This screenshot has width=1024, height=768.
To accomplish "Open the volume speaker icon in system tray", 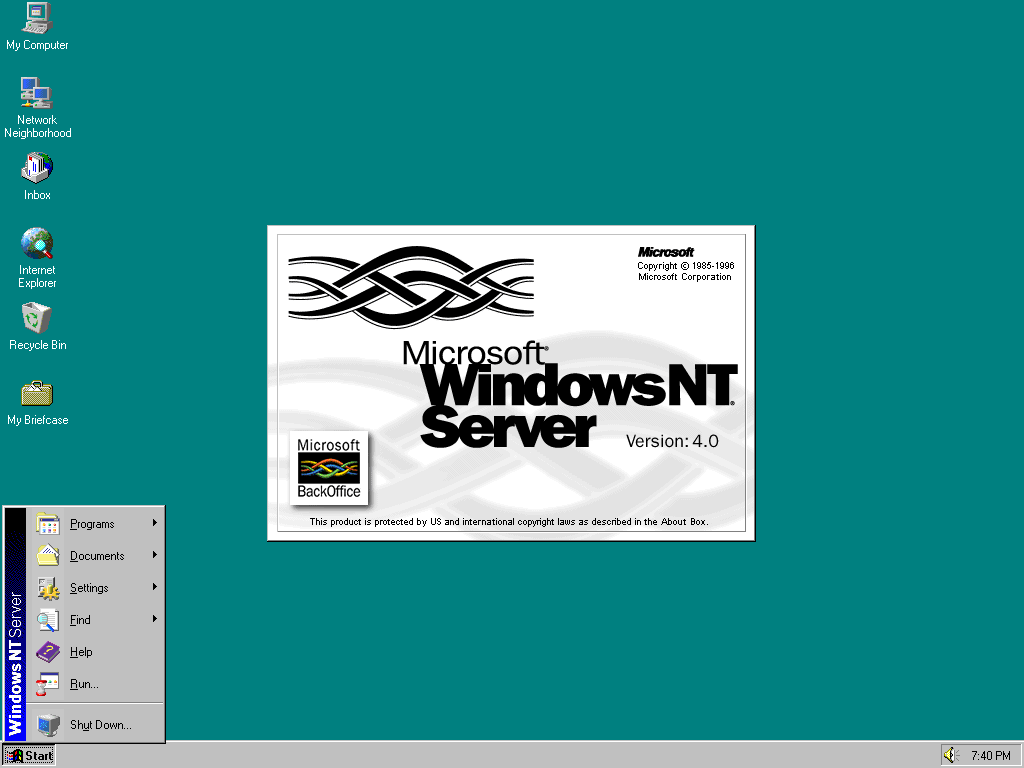I will point(952,755).
